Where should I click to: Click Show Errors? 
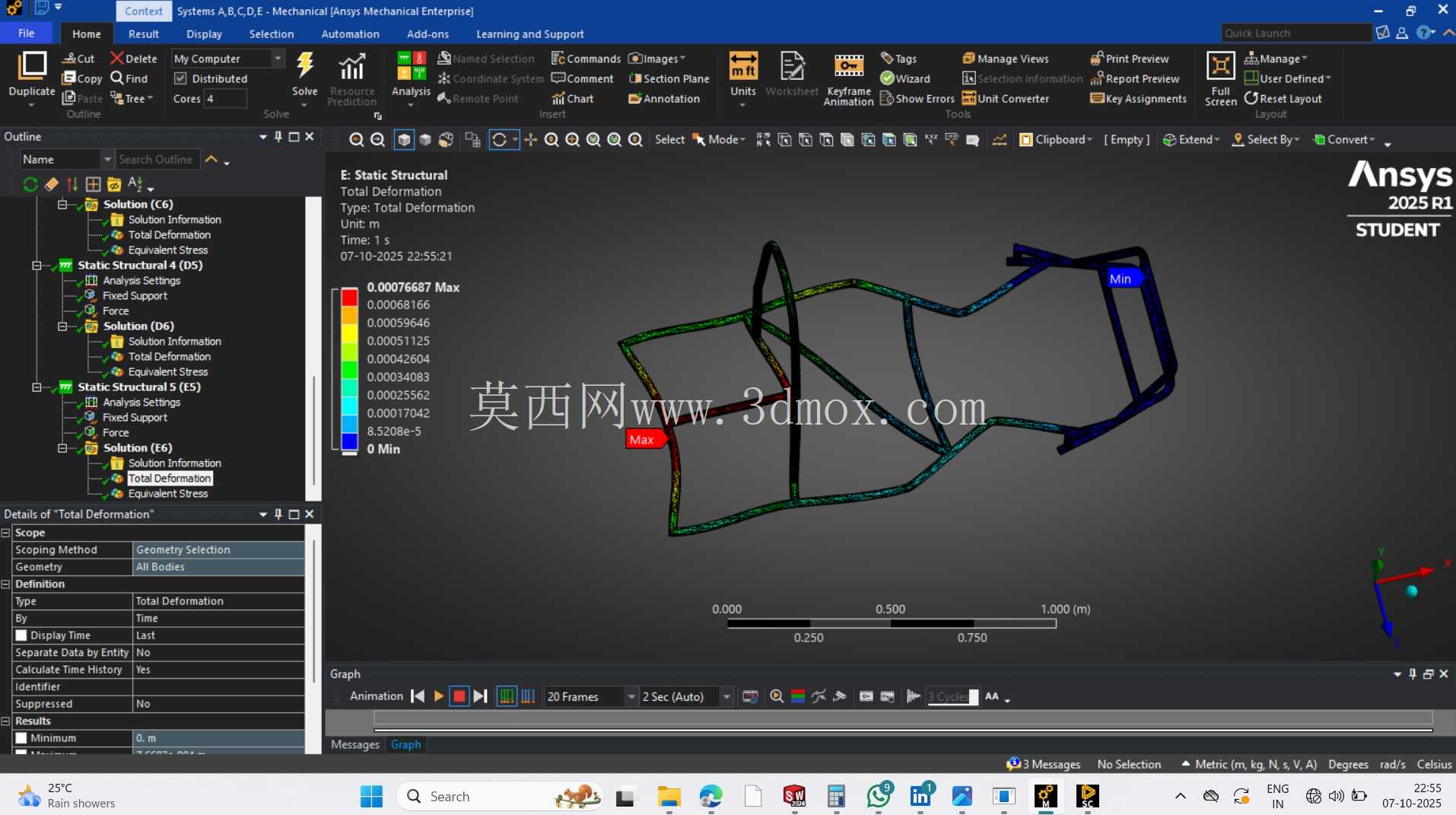coord(917,98)
